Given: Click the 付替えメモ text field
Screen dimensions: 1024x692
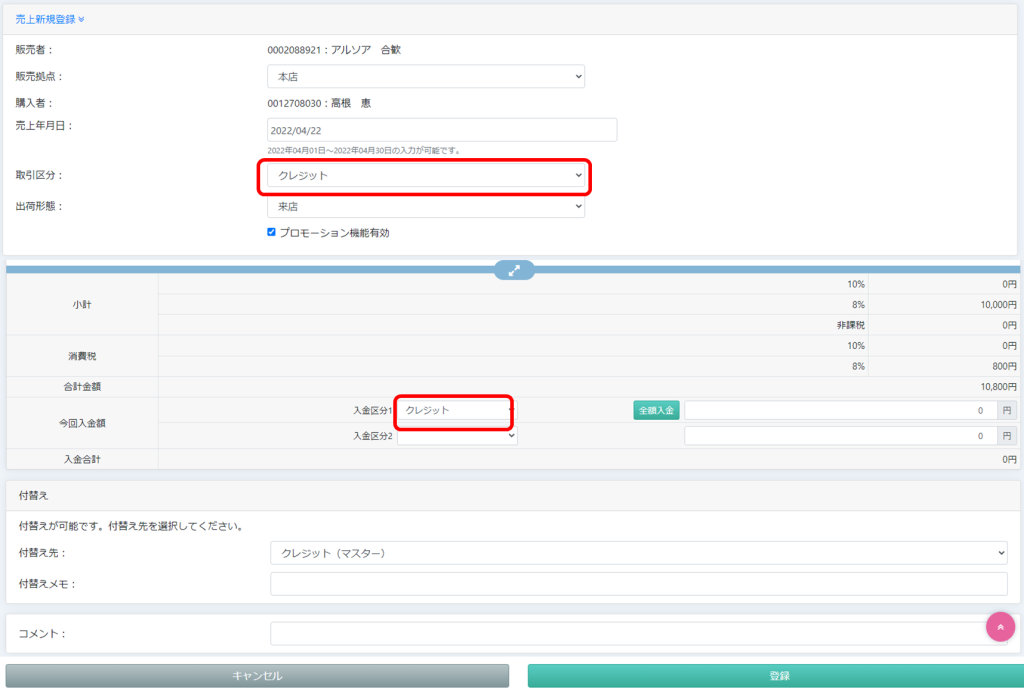Looking at the screenshot, I should pos(638,584).
